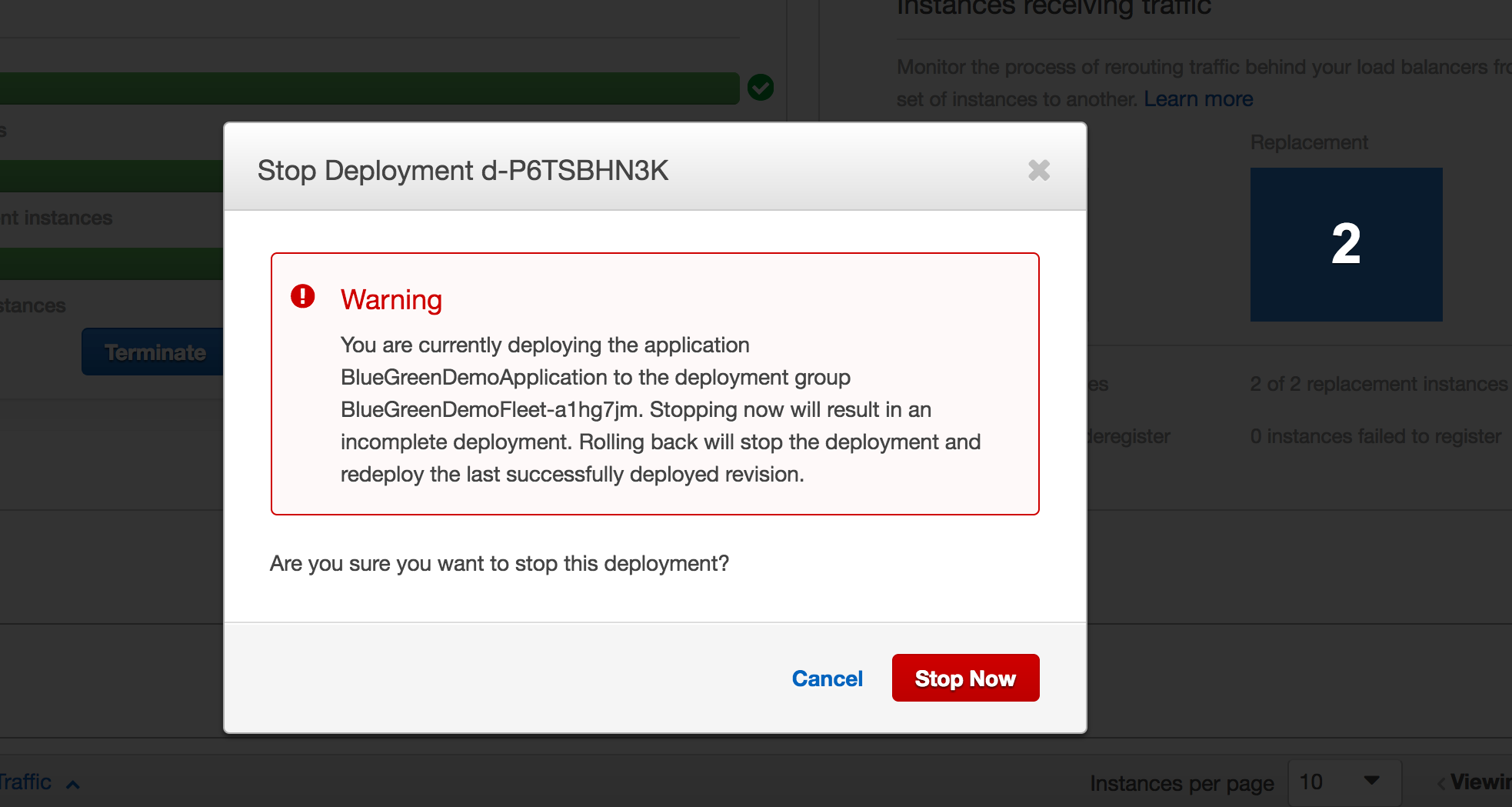This screenshot has width=1512, height=807.
Task: Click the green checkmark status icon
Action: pyautogui.click(x=761, y=88)
